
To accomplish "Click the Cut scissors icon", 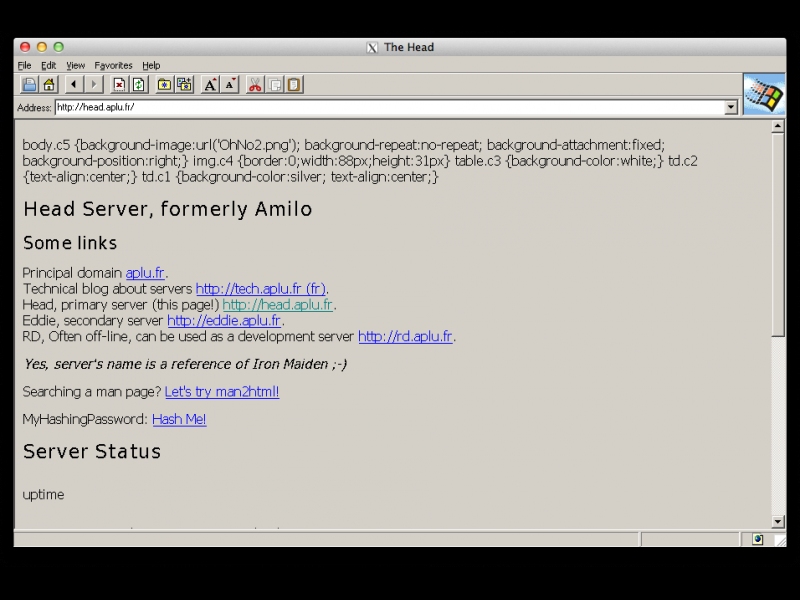I will [256, 85].
